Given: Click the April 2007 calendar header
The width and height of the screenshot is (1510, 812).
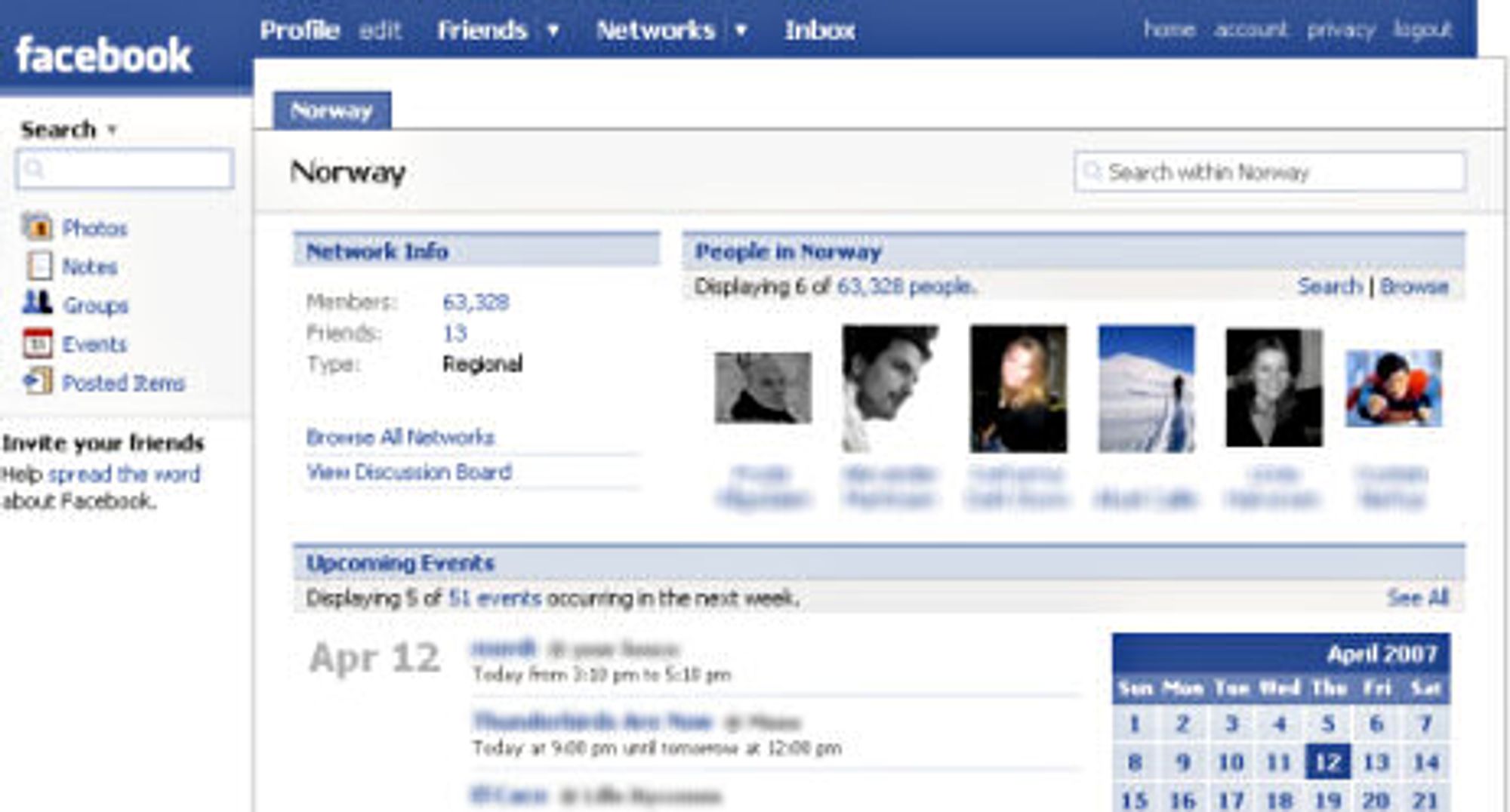Looking at the screenshot, I should coord(1281,654).
